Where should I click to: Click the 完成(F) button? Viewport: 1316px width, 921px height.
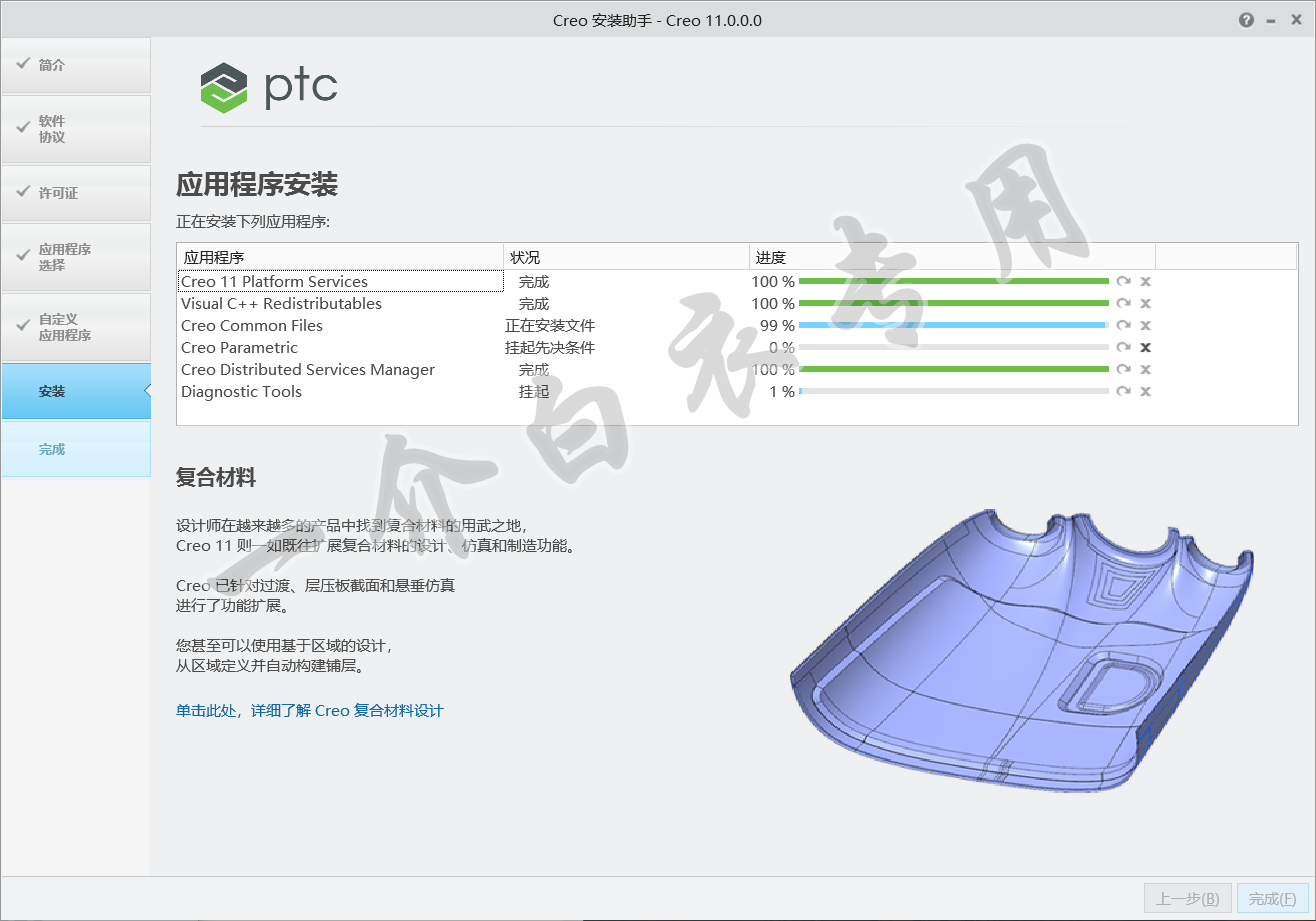1272,899
